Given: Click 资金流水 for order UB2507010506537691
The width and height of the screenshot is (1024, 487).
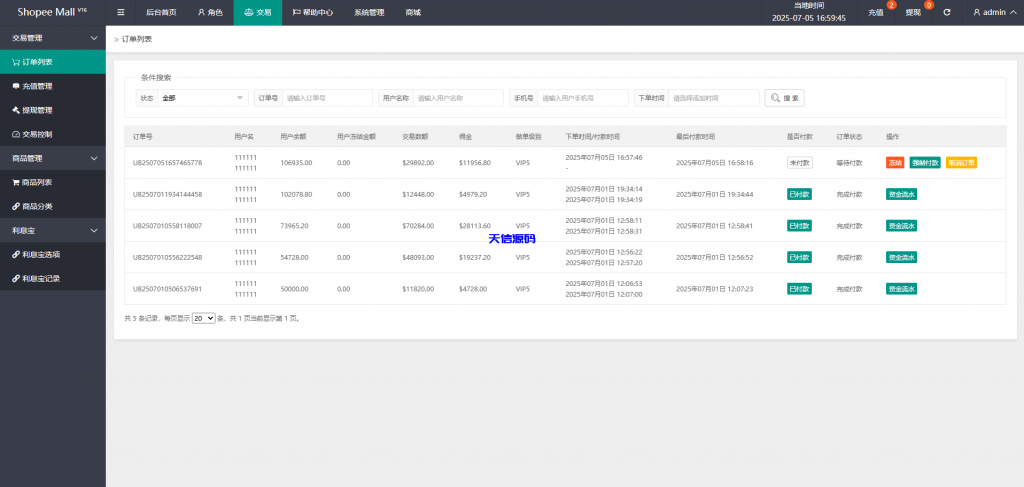Looking at the screenshot, I should 901,289.
